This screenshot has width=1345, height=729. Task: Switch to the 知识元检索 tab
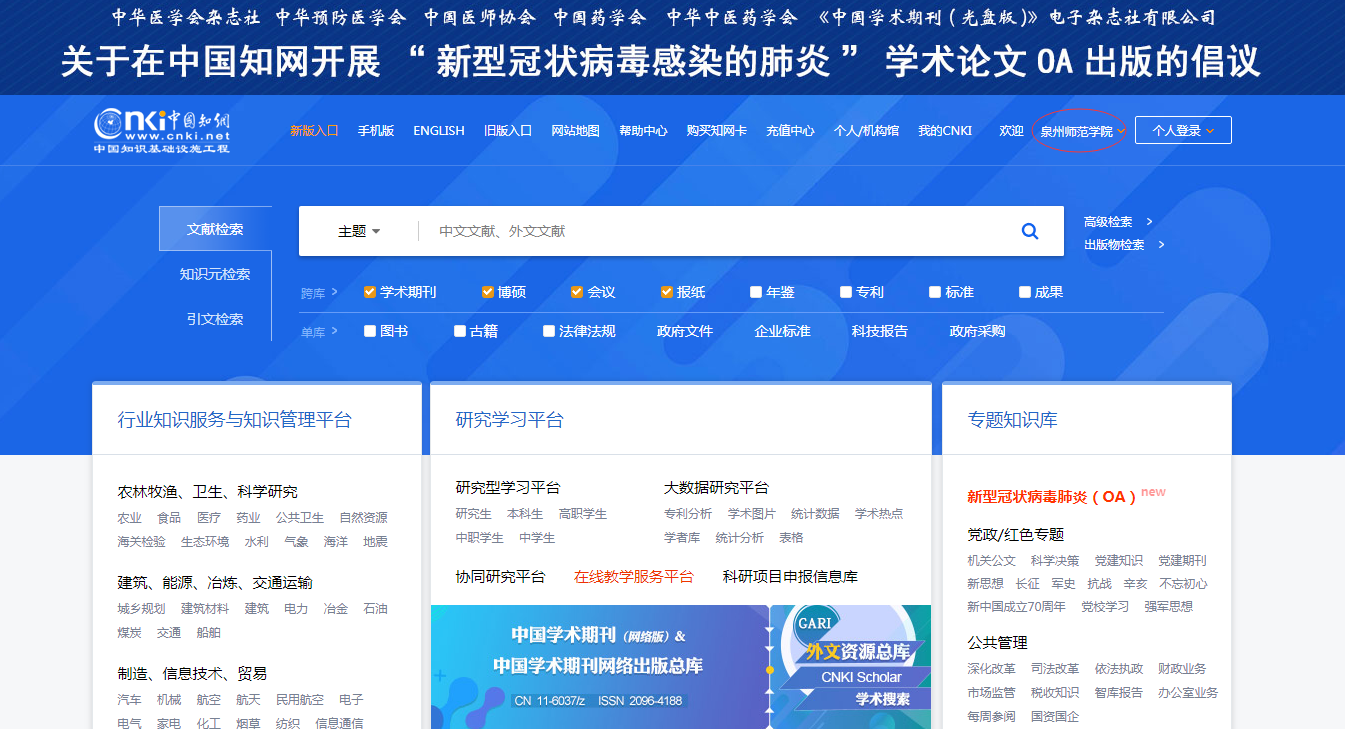click(x=215, y=274)
